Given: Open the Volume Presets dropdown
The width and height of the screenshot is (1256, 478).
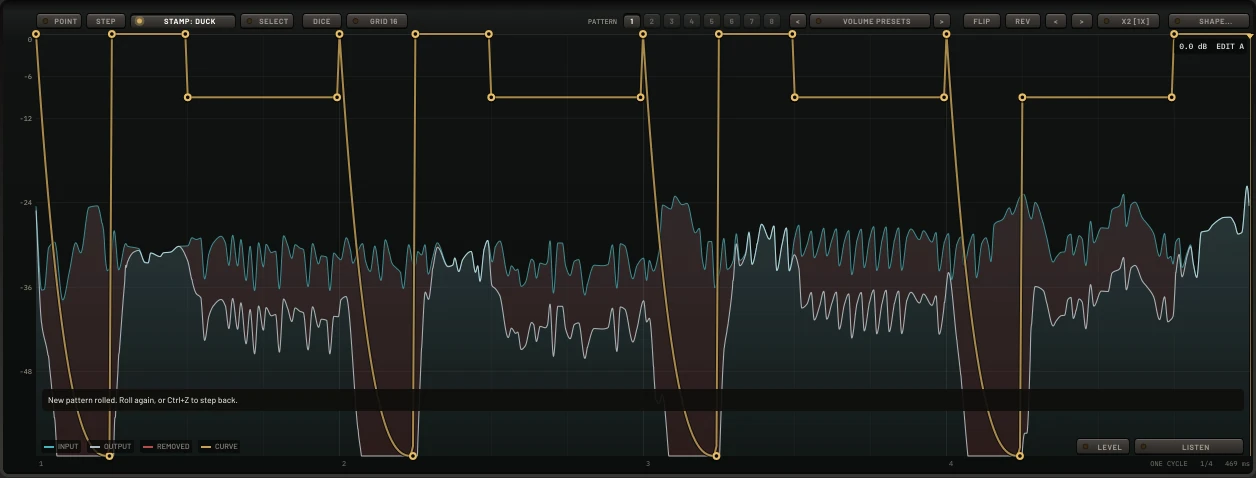Looking at the screenshot, I should (870, 21).
